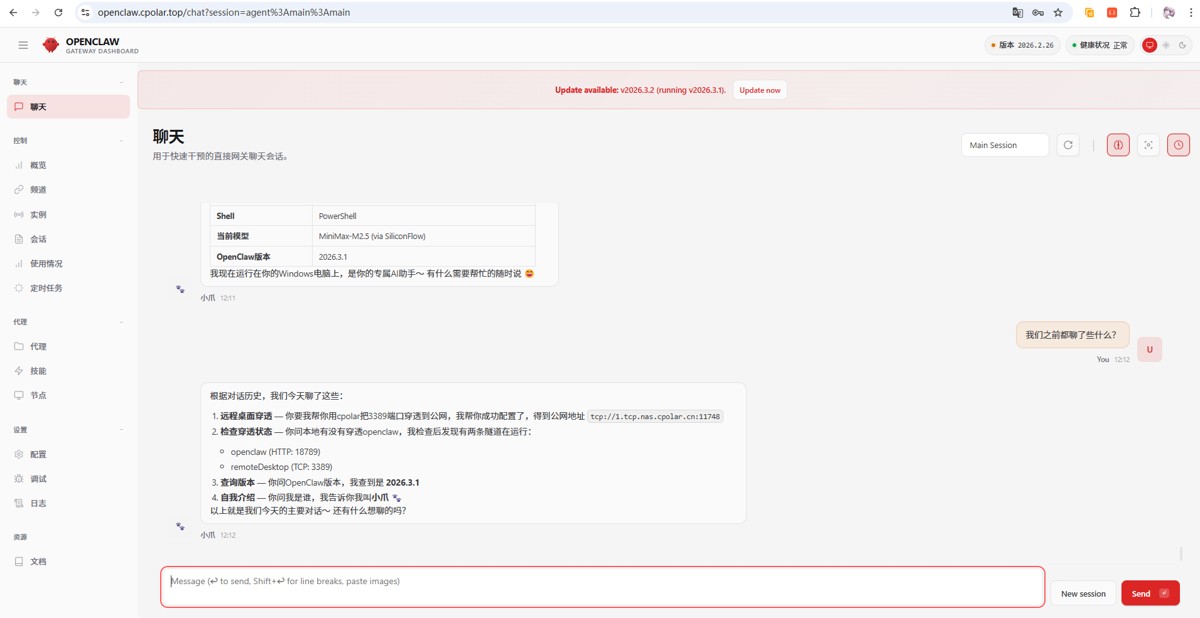Open 会话 in the sidebar

pos(69,239)
